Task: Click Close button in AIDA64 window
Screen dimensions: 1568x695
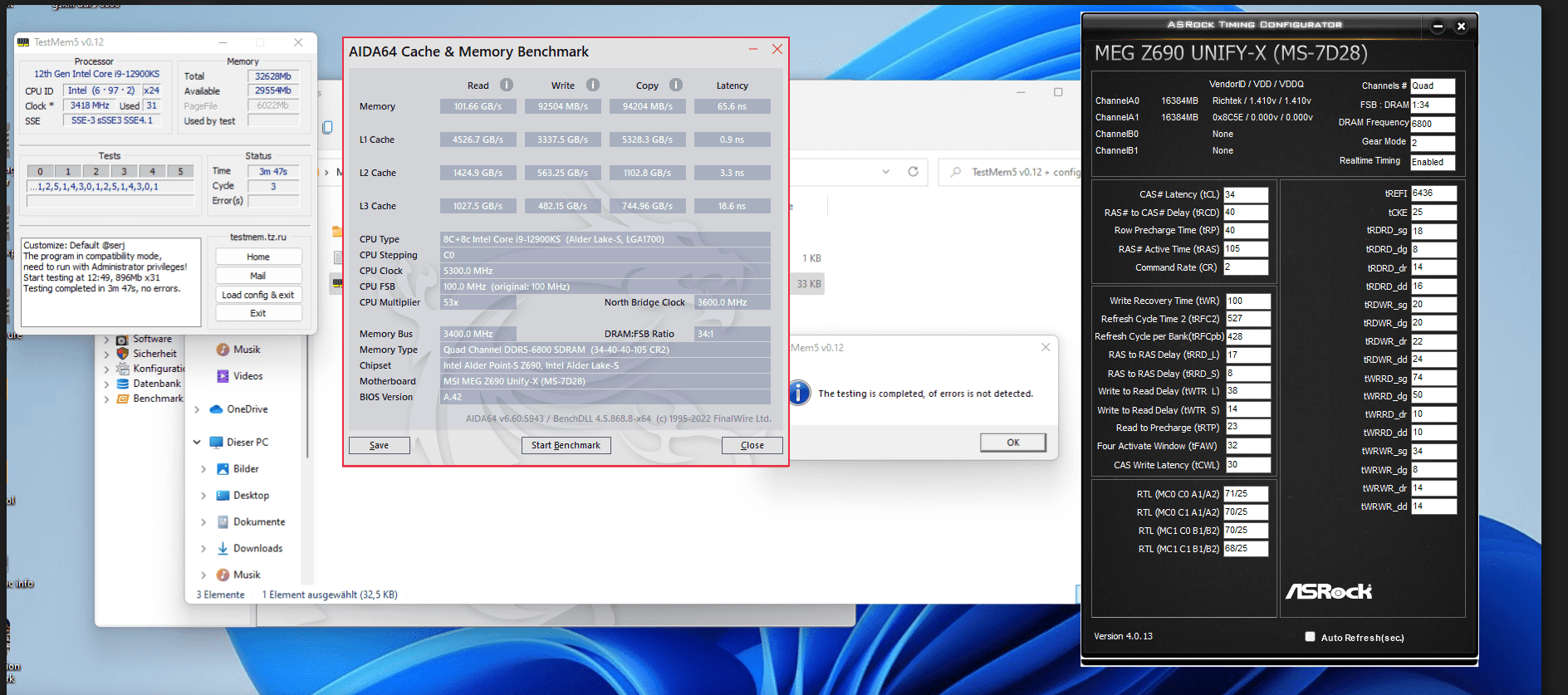Action: coord(752,445)
